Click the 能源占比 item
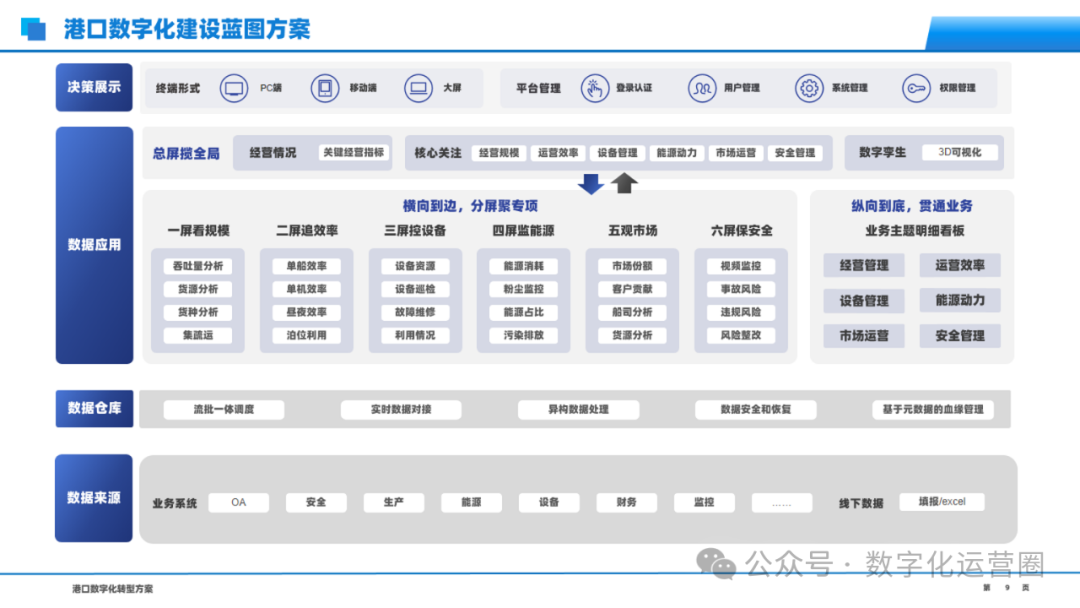The width and height of the screenshot is (1080, 608). [x=523, y=312]
